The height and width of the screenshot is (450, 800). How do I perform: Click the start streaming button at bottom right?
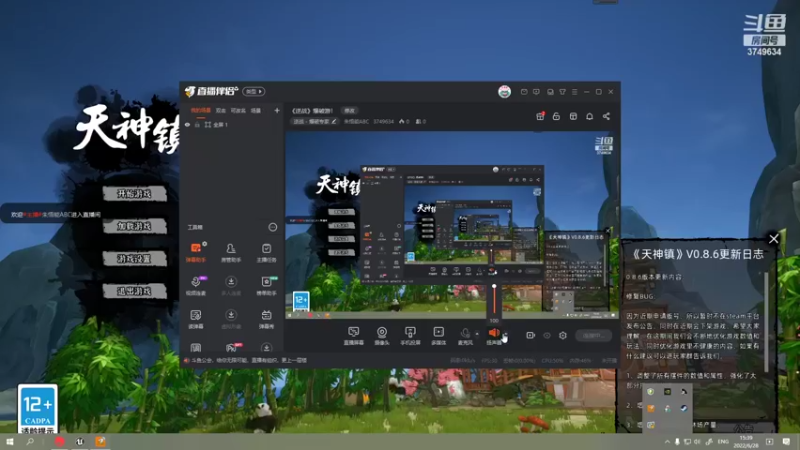594,335
